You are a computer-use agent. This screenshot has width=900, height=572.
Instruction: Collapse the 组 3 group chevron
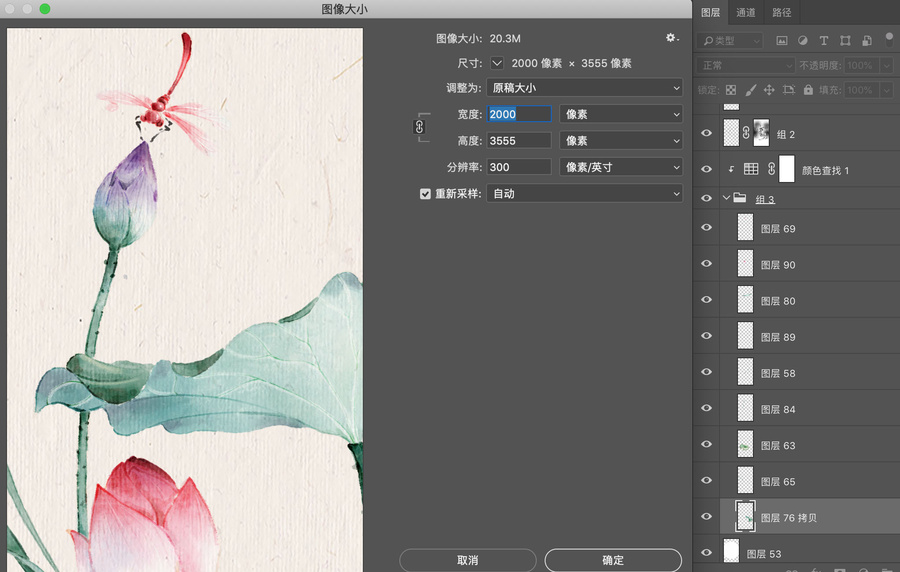726,198
